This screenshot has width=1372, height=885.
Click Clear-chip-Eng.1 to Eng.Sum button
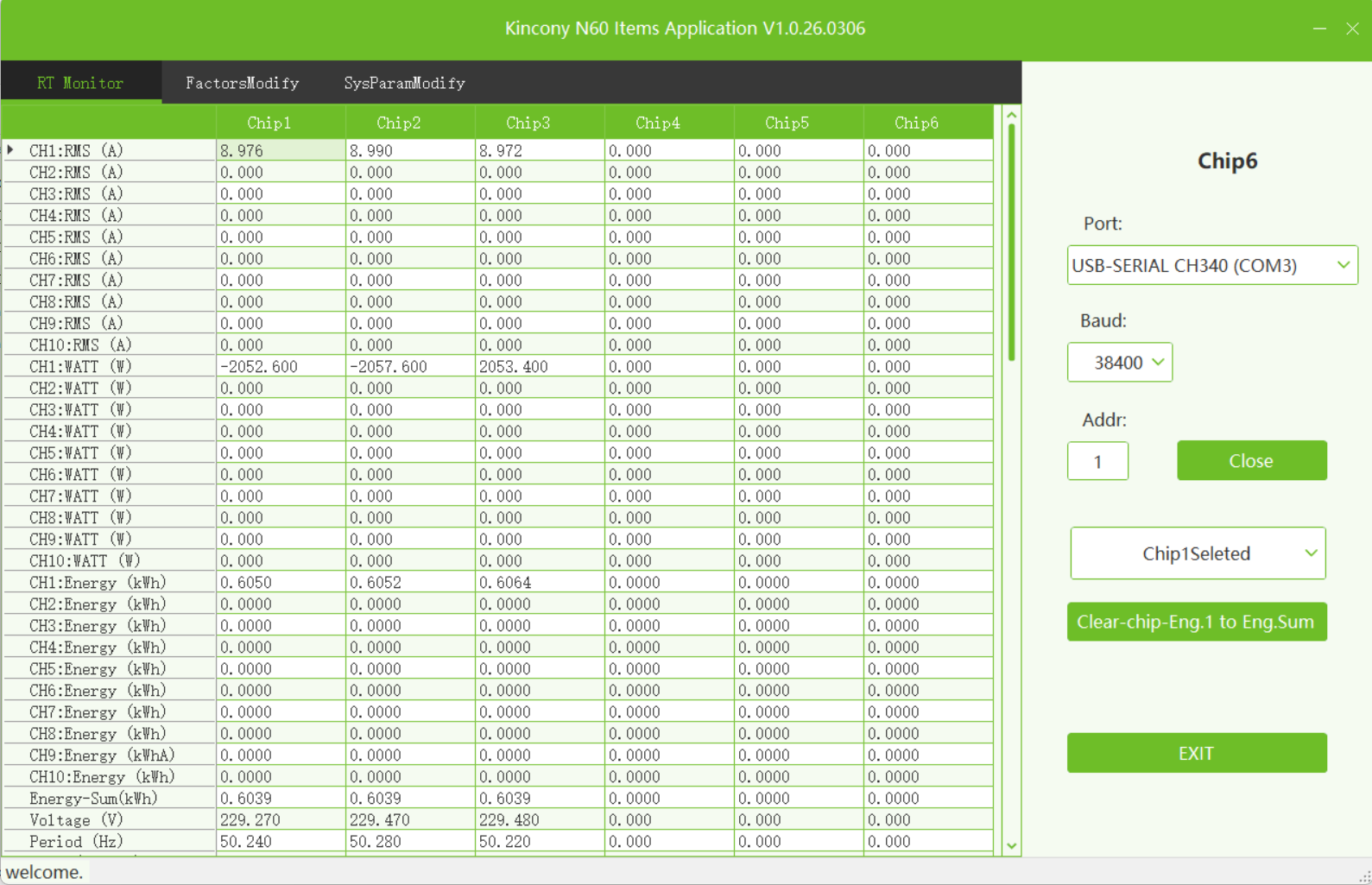pyautogui.click(x=1196, y=622)
